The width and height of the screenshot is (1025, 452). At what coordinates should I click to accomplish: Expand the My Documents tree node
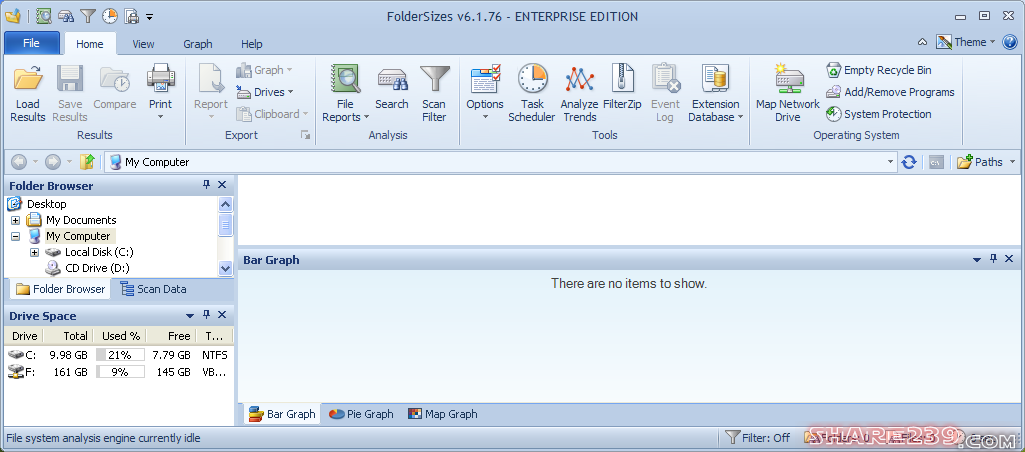16,220
